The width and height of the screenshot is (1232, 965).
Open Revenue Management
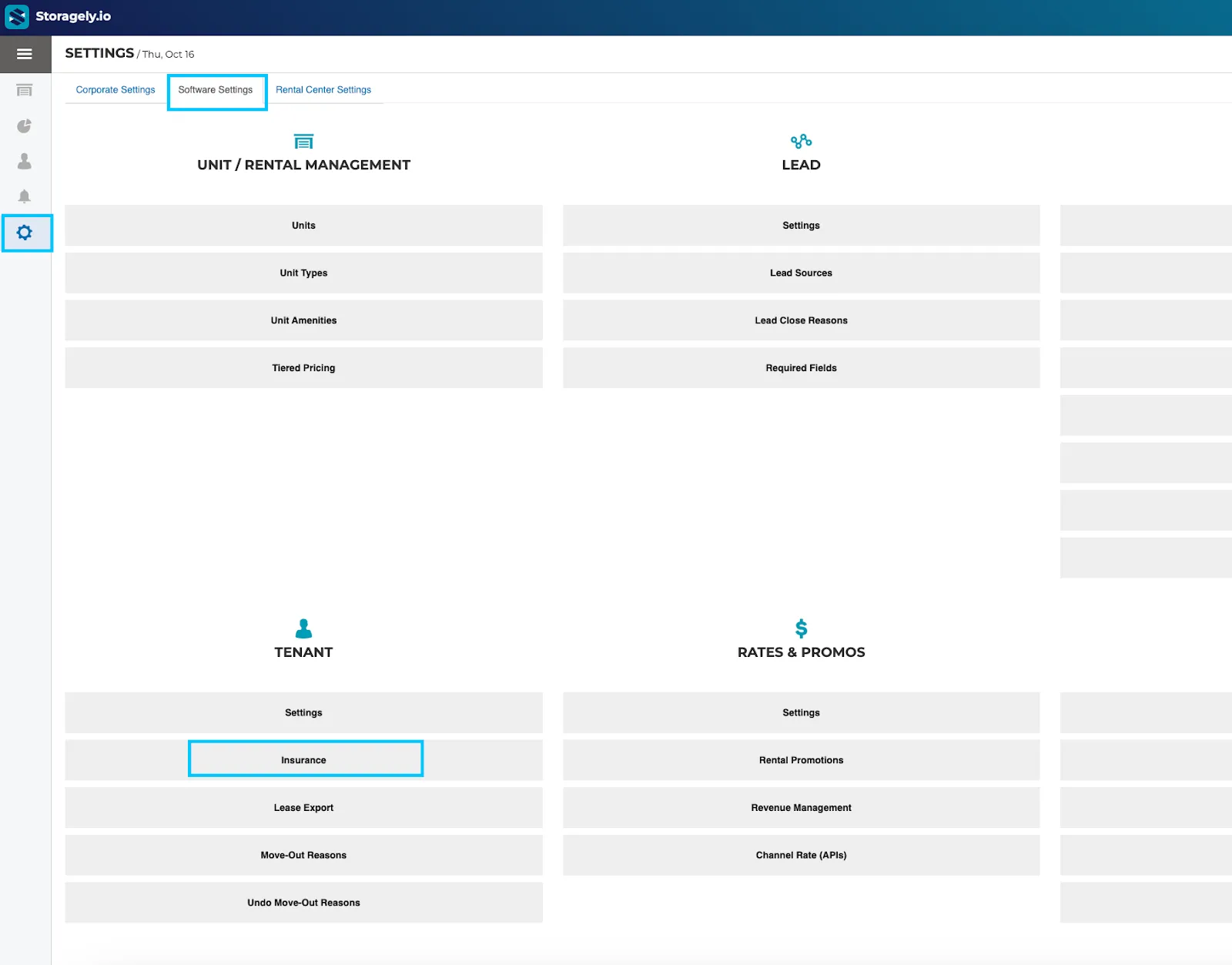coord(801,808)
